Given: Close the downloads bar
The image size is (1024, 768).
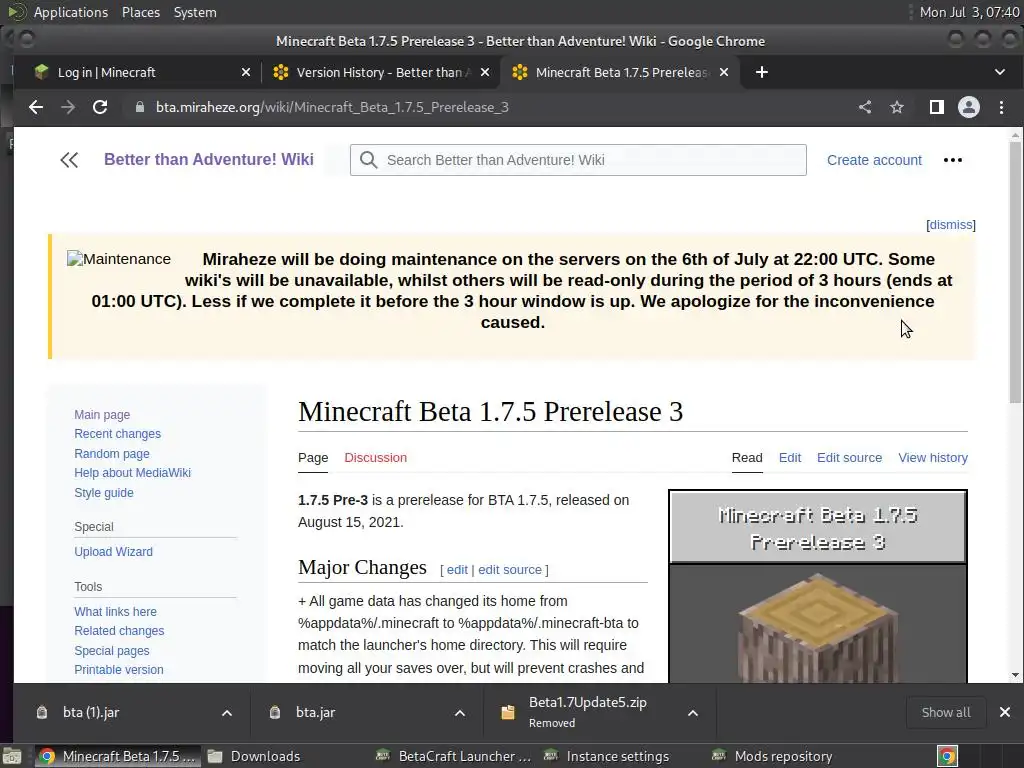Looking at the screenshot, I should point(1004,712).
